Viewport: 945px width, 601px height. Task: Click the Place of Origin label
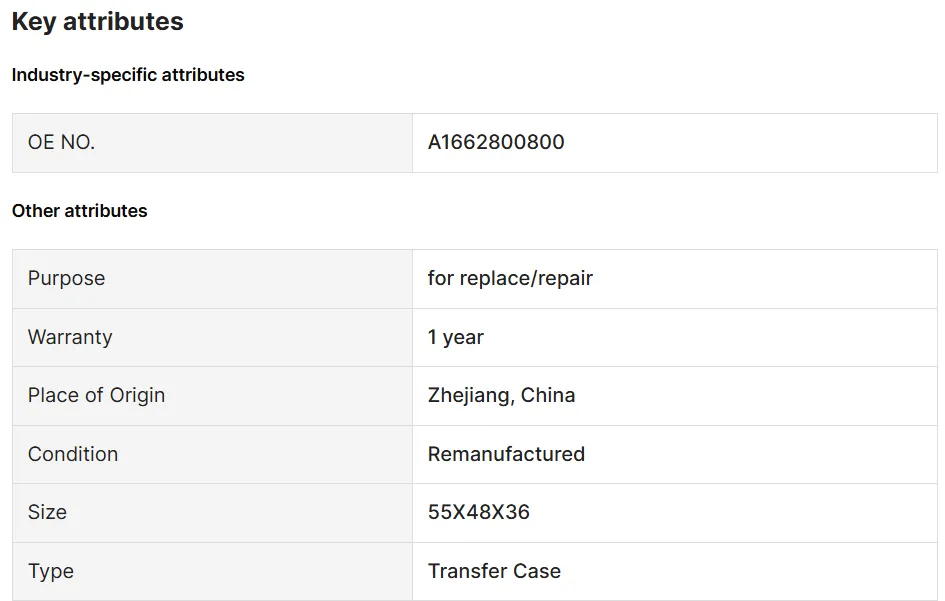click(x=96, y=395)
